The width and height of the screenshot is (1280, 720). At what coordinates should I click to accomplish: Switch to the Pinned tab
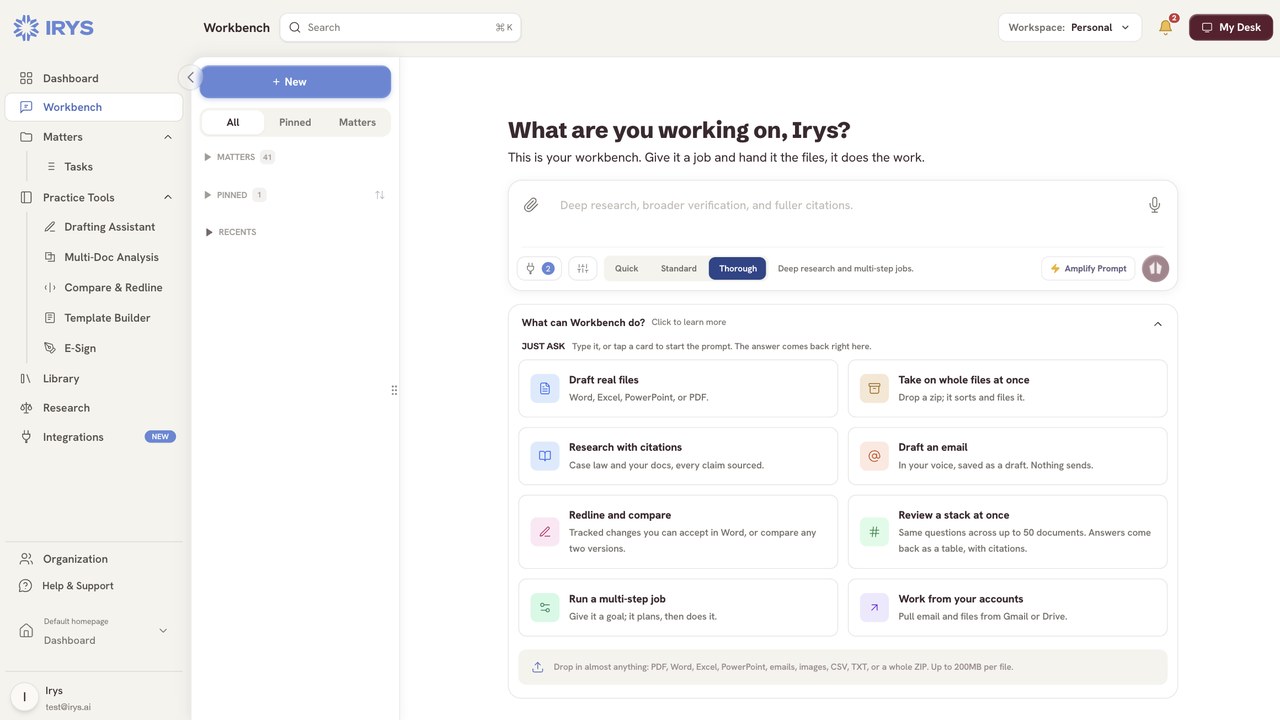click(x=295, y=123)
